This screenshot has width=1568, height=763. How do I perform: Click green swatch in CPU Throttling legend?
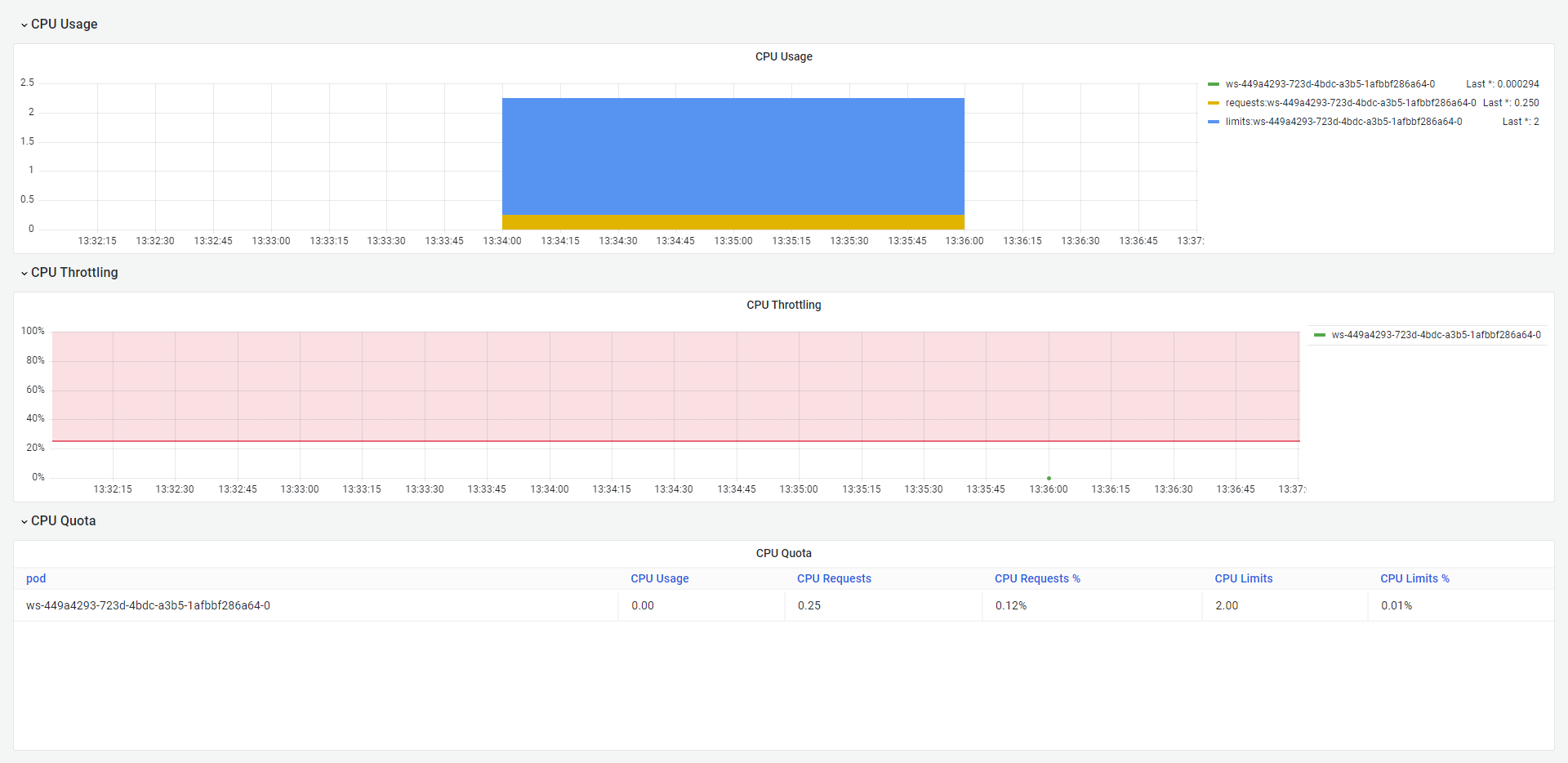[1320, 335]
